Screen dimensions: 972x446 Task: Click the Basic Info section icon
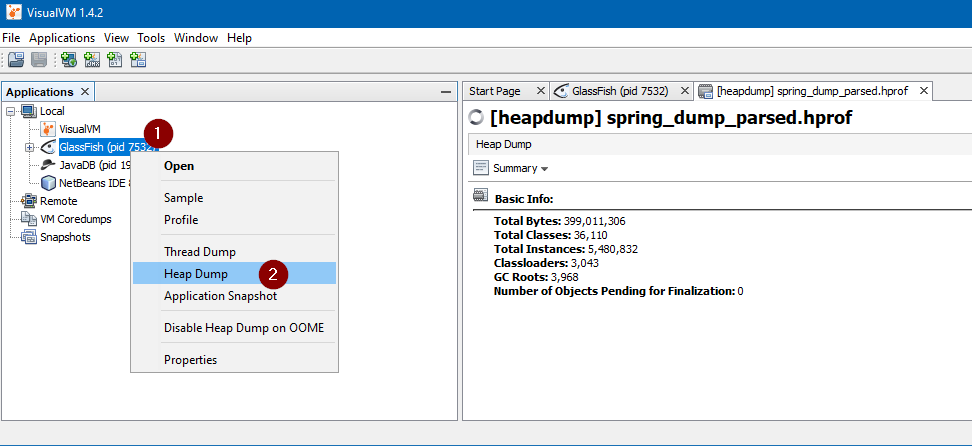tap(480, 196)
